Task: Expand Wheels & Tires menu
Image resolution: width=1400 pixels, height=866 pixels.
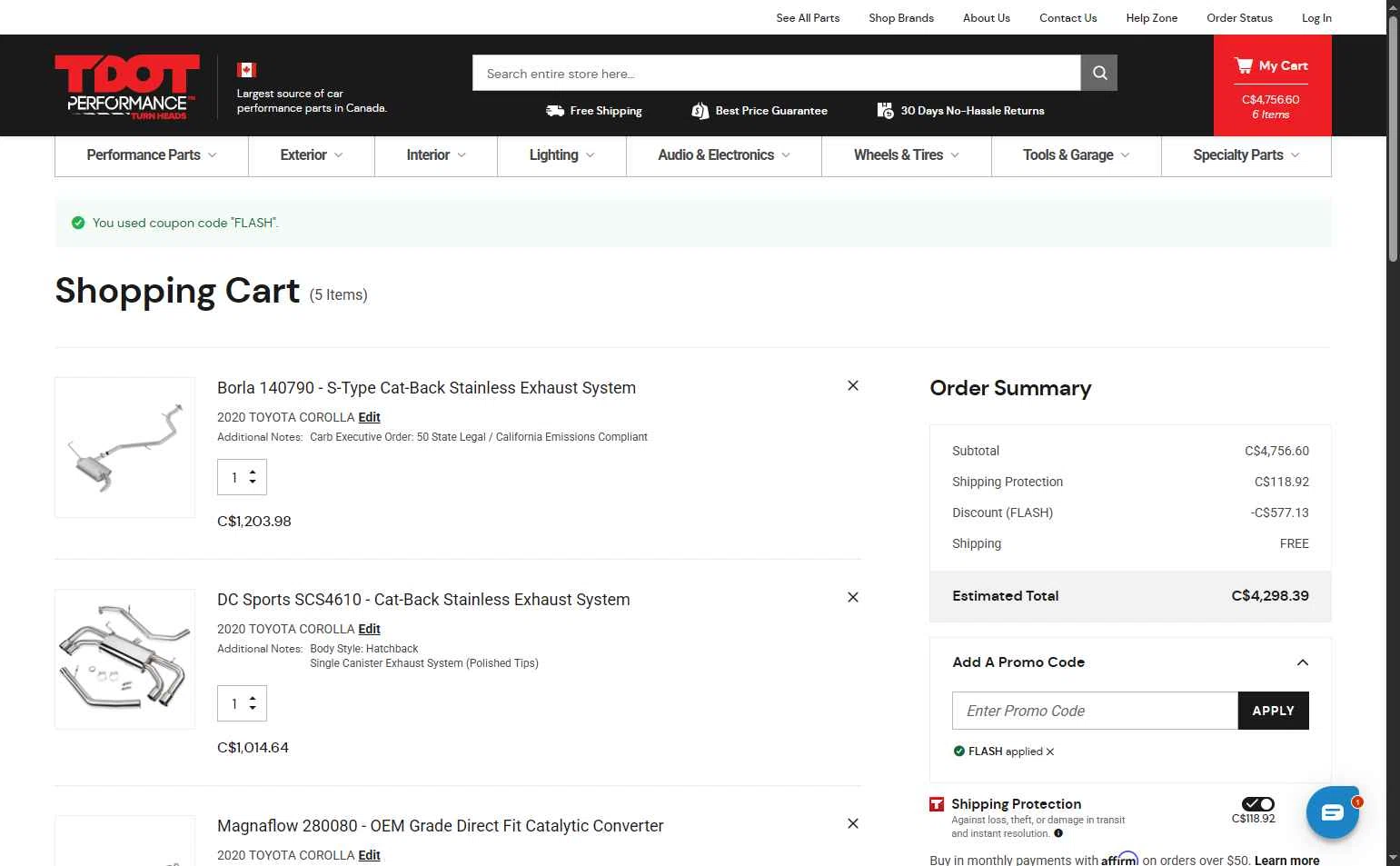Action: (907, 155)
